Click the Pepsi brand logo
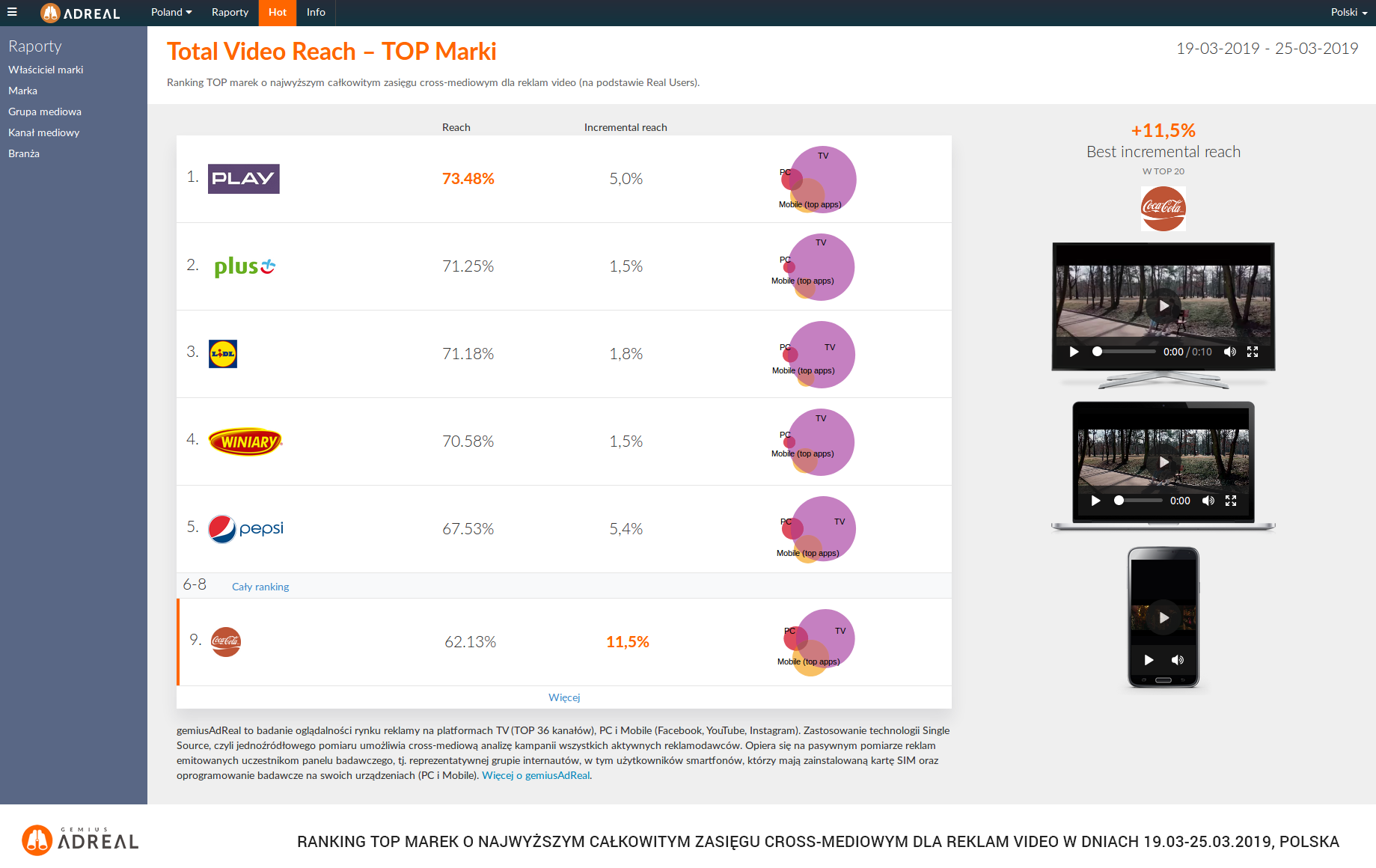 [246, 529]
